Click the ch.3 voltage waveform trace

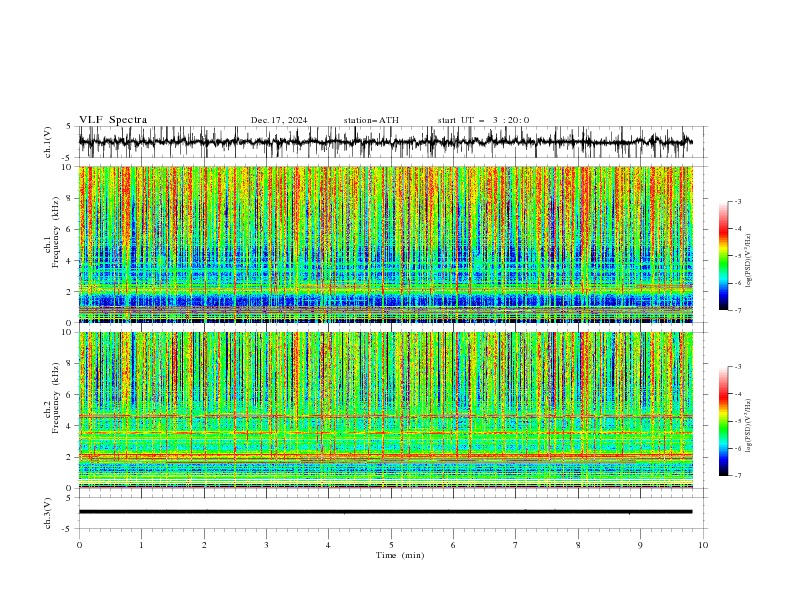(x=385, y=512)
